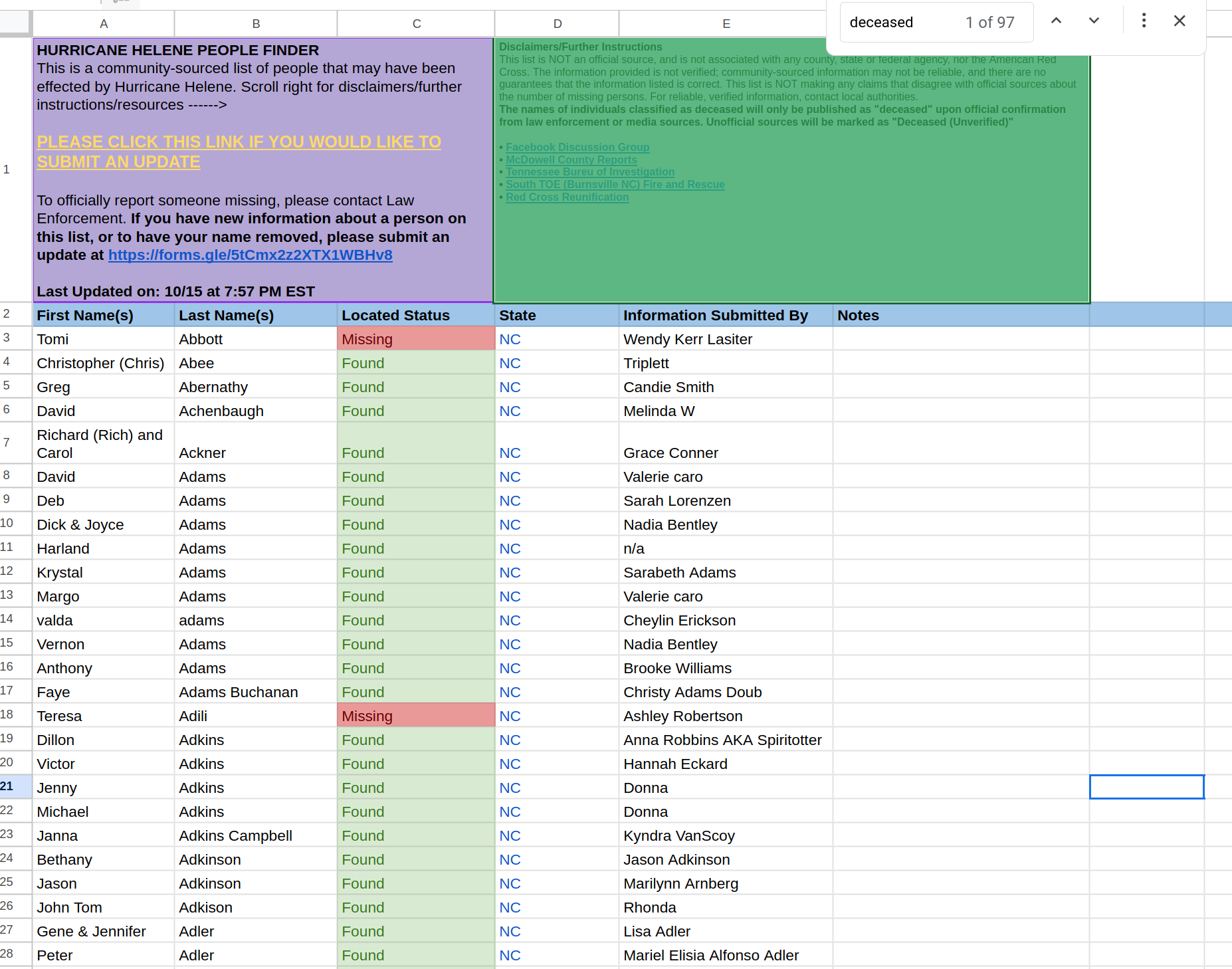
Task: Click the NC state cell for Tomi Abbott
Action: tap(557, 339)
